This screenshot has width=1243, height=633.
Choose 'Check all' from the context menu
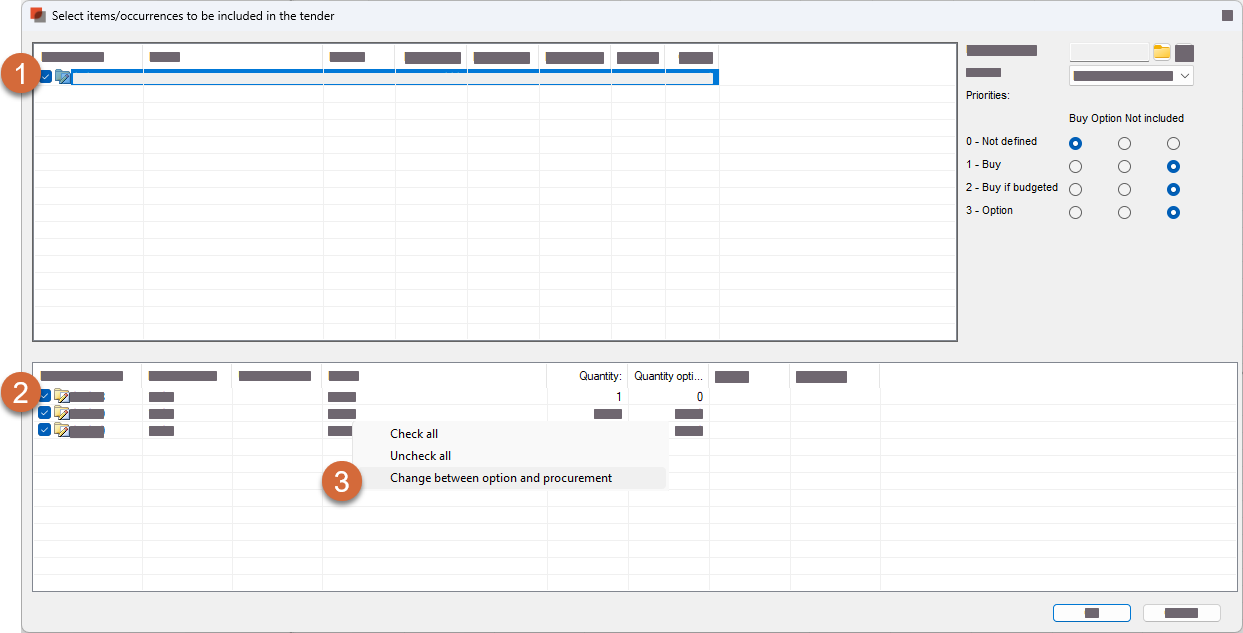pyautogui.click(x=414, y=434)
